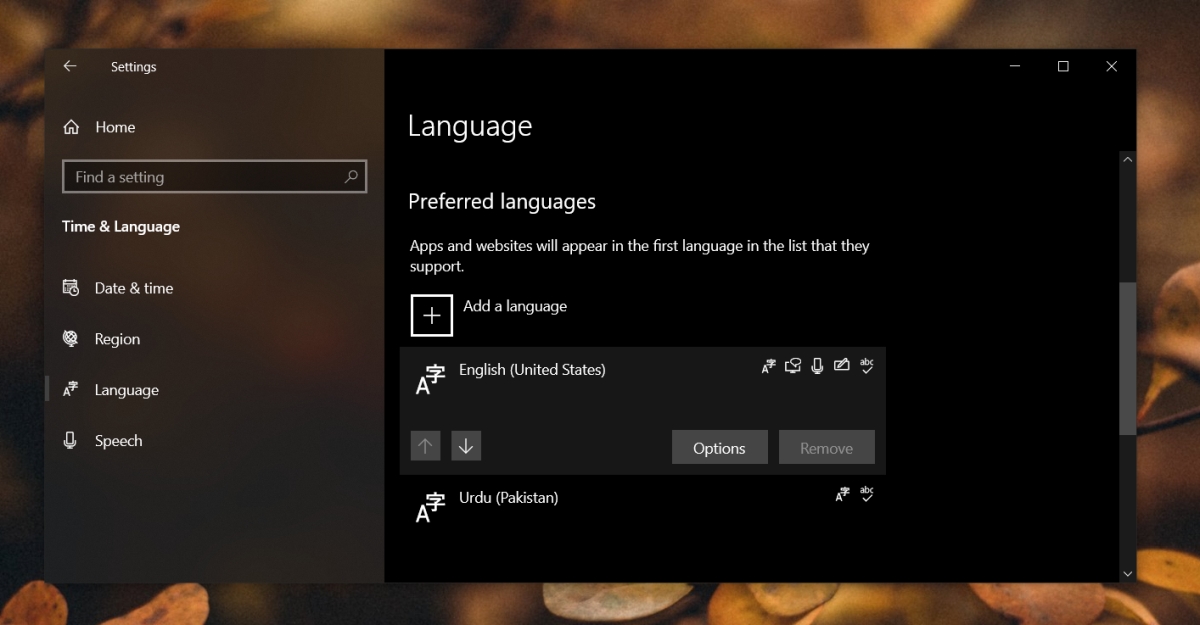Click the speech recognition microphone icon for English
Image resolution: width=1200 pixels, height=625 pixels.
817,366
